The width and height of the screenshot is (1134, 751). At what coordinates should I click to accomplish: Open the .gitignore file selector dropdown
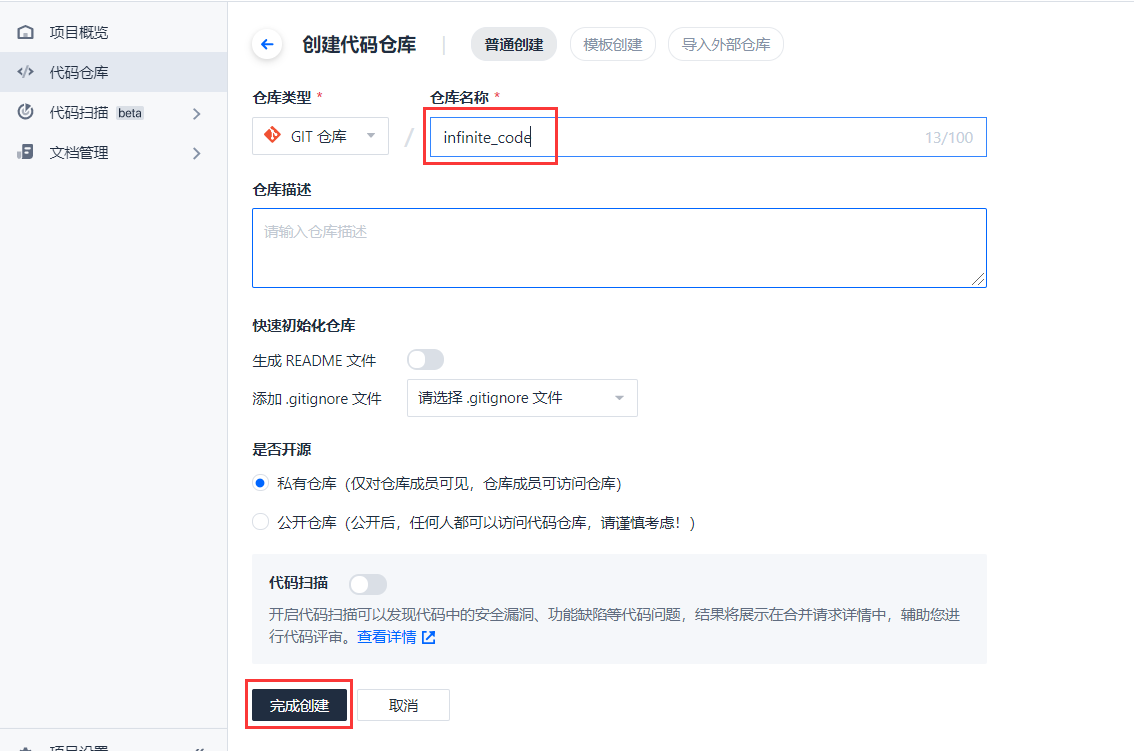(522, 398)
